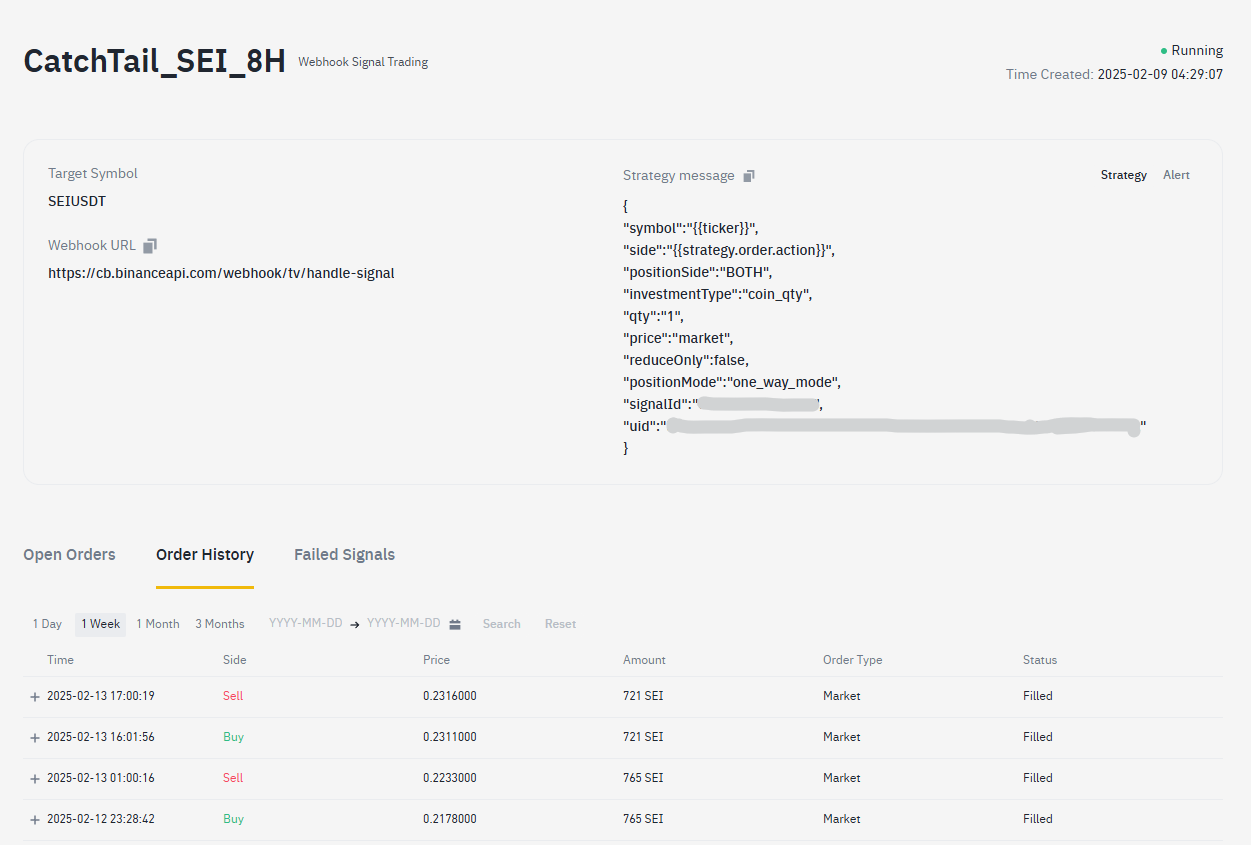
Task: Copy the Strategy message with copy icon
Action: coord(749,176)
